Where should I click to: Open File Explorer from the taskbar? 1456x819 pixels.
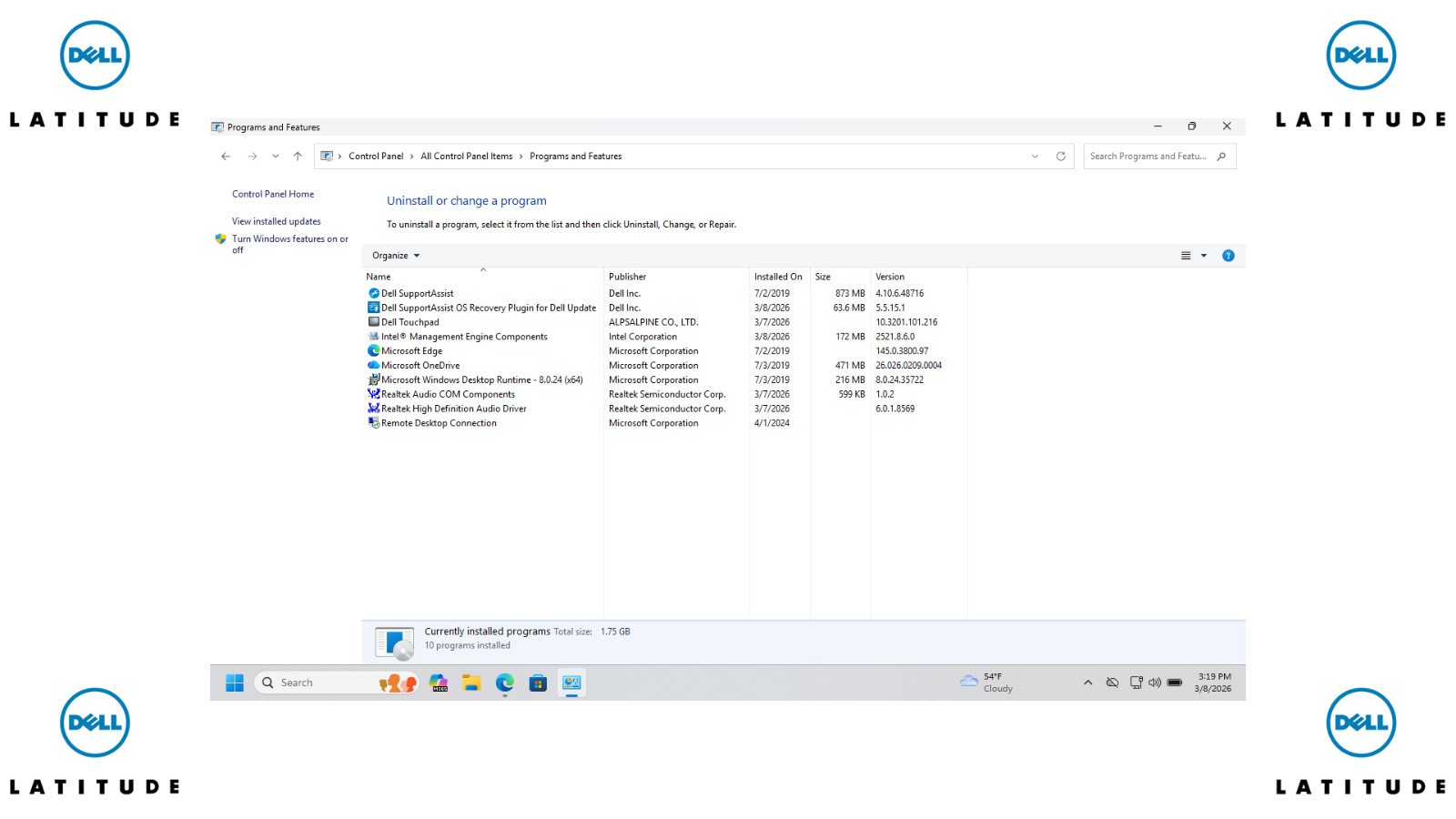coord(471,682)
